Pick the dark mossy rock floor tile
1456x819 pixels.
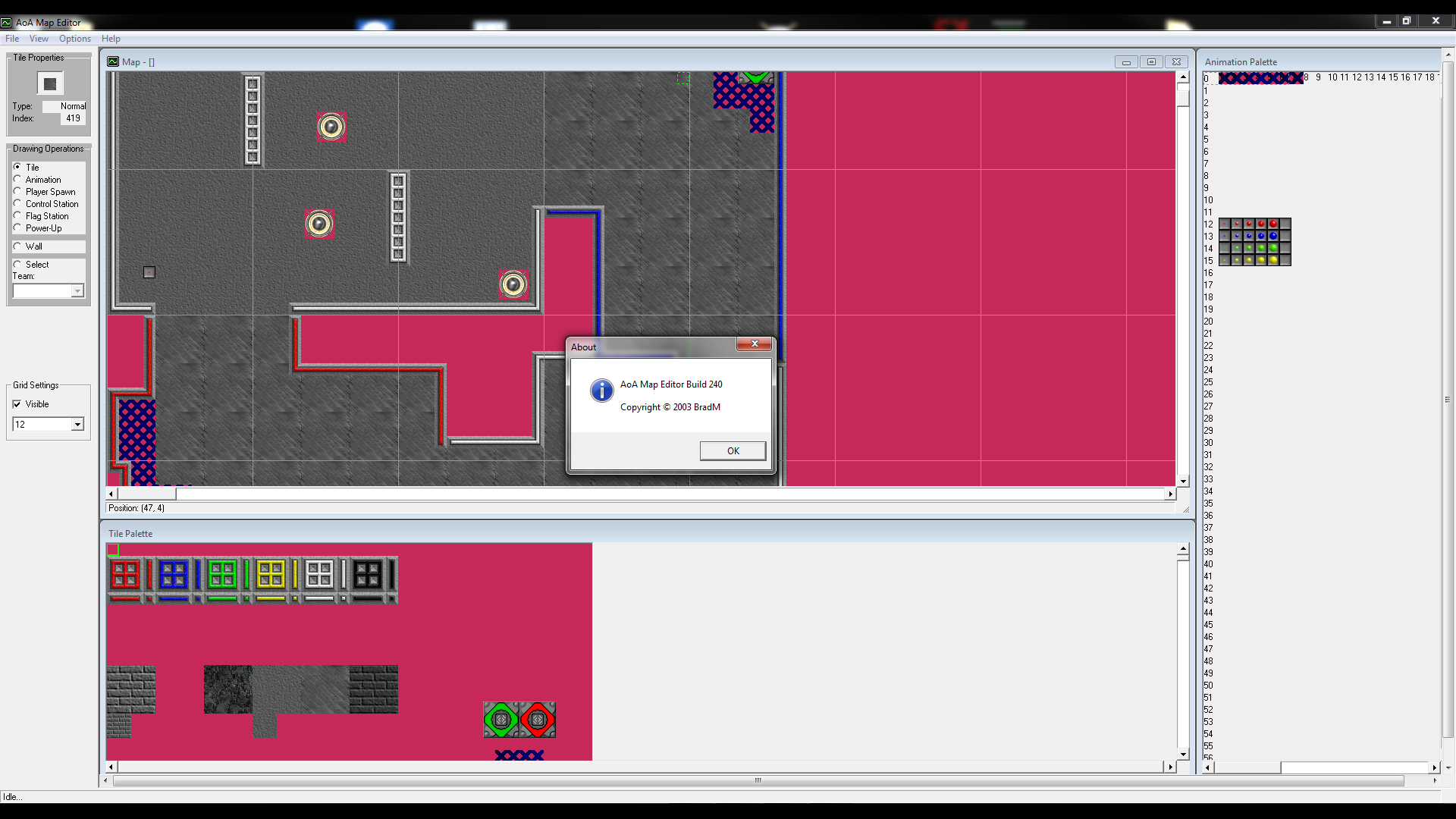click(x=228, y=689)
